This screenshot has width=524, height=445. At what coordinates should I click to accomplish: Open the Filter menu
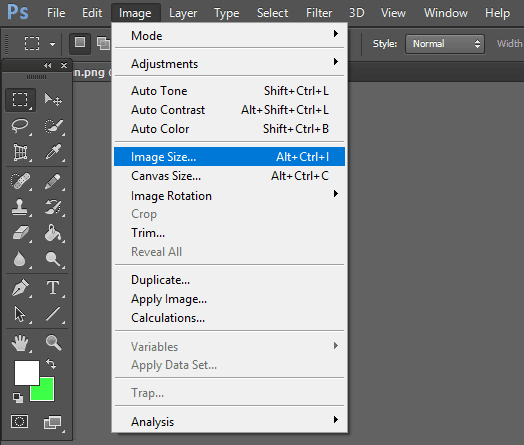319,13
